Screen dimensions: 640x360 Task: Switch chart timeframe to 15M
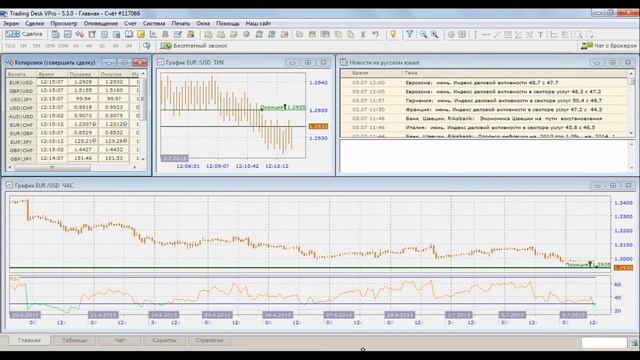click(50, 46)
